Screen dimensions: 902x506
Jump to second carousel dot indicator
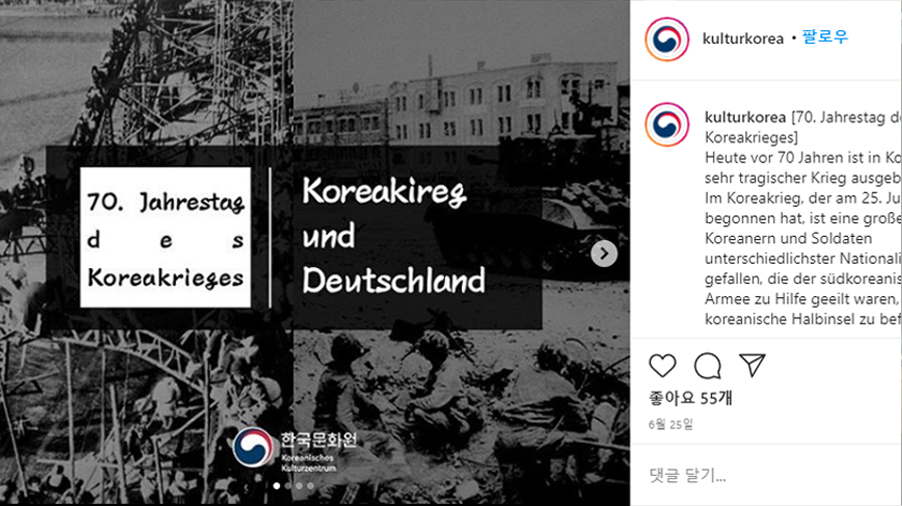click(x=288, y=486)
